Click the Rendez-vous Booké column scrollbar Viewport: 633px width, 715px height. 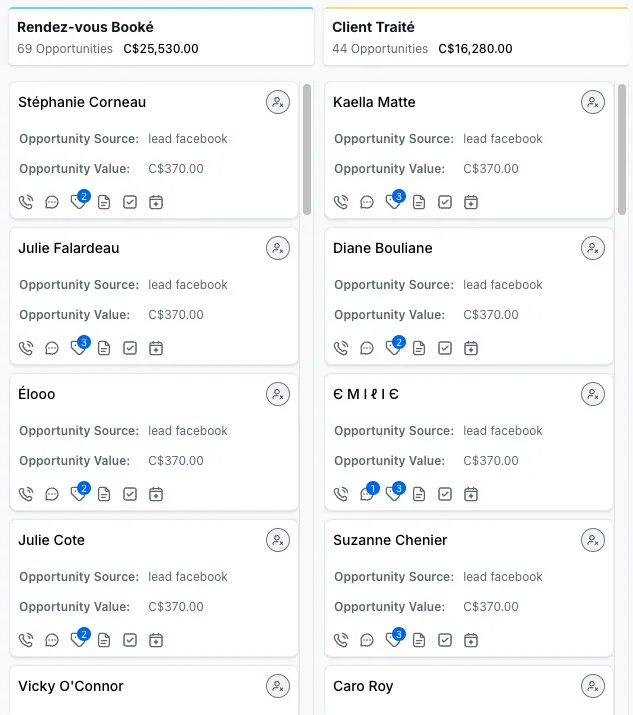click(x=306, y=150)
